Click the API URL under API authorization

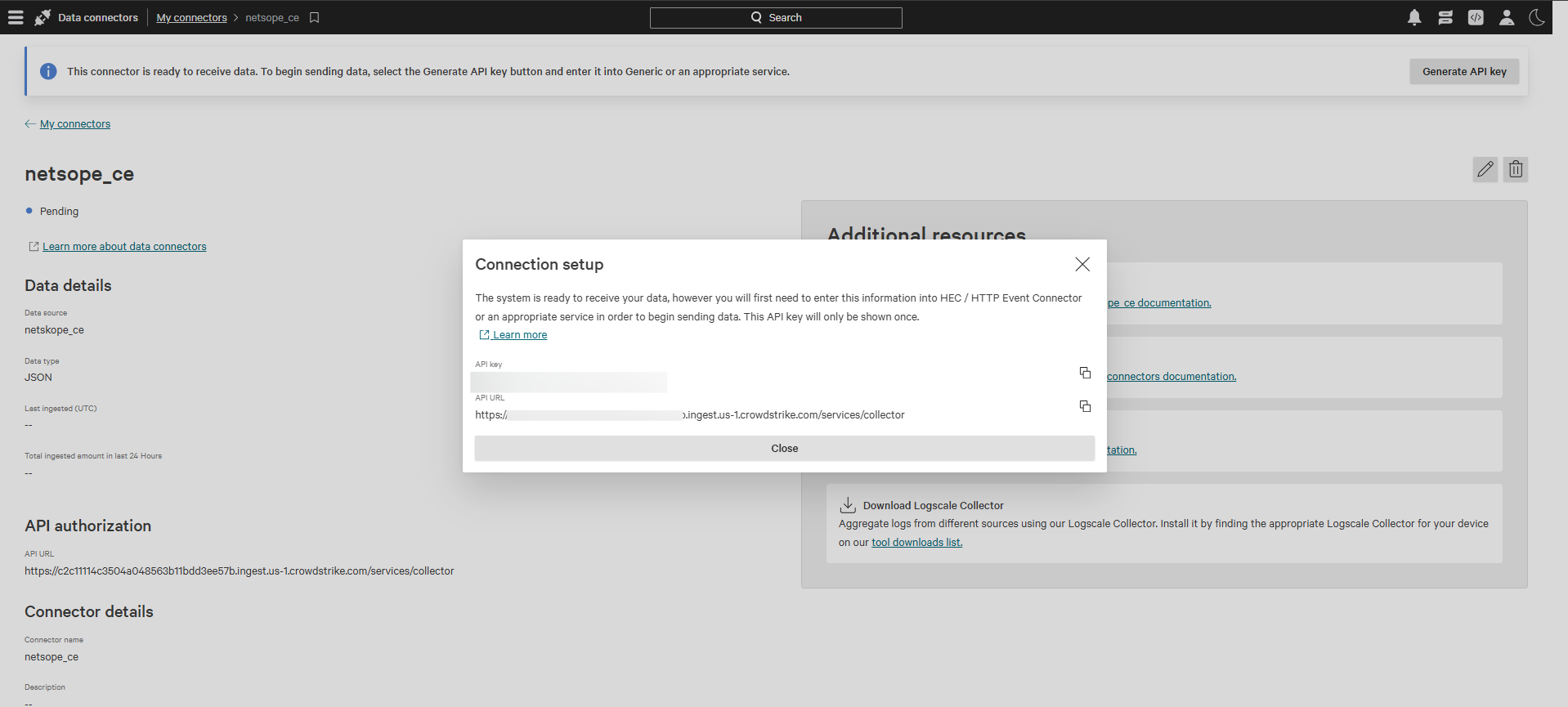239,571
